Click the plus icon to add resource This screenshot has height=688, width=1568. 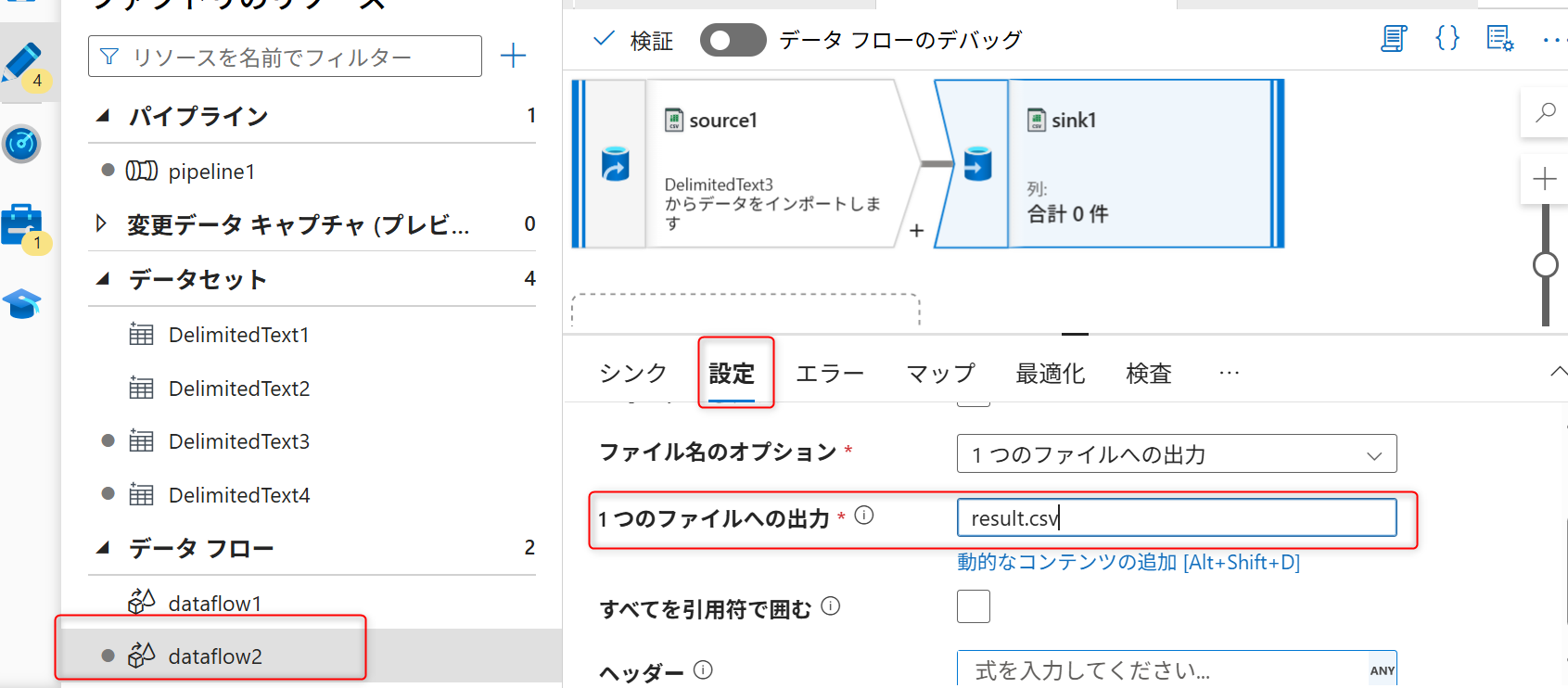(513, 56)
